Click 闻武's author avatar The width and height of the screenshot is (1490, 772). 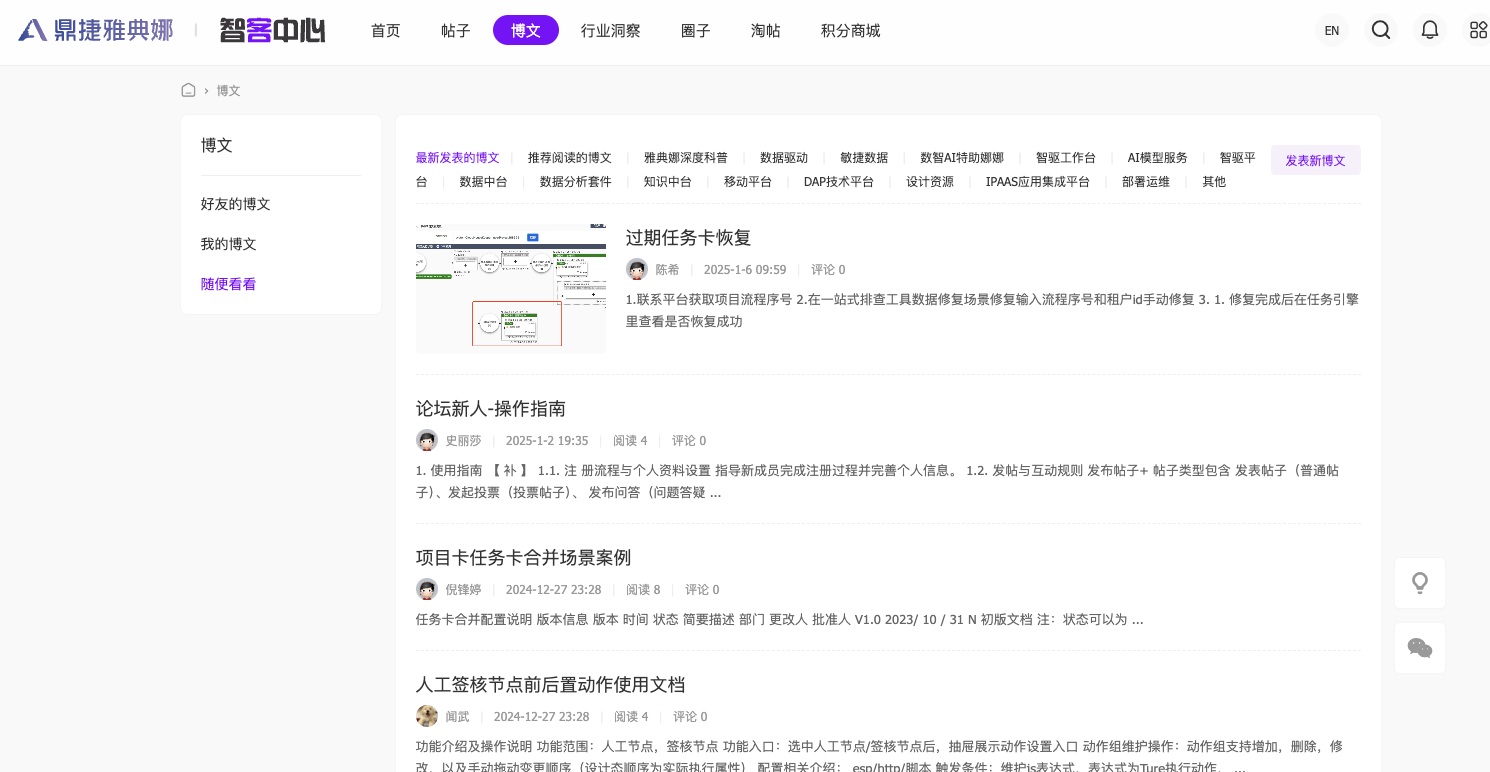[427, 716]
